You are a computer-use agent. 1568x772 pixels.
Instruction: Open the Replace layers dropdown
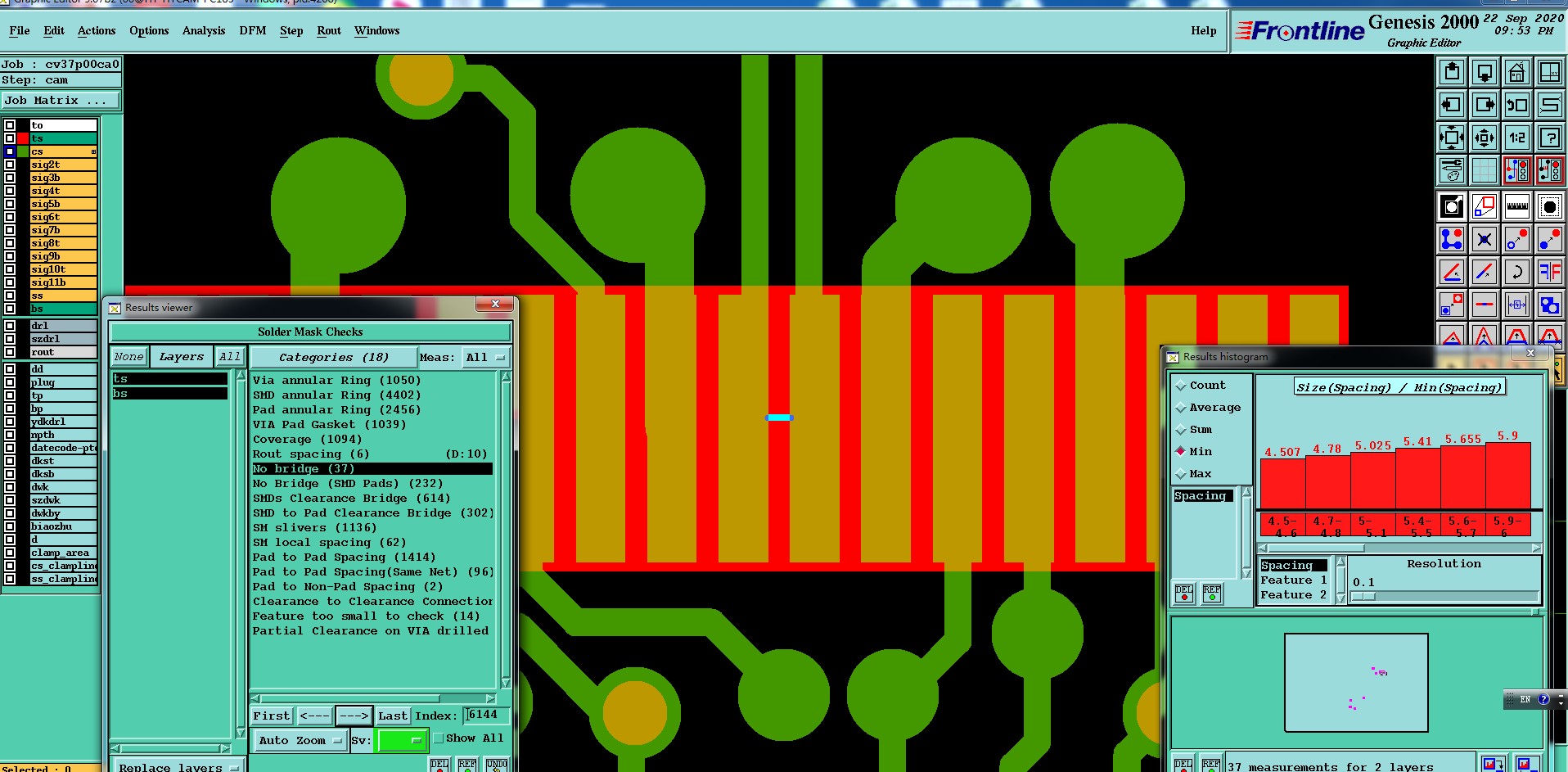click(178, 767)
